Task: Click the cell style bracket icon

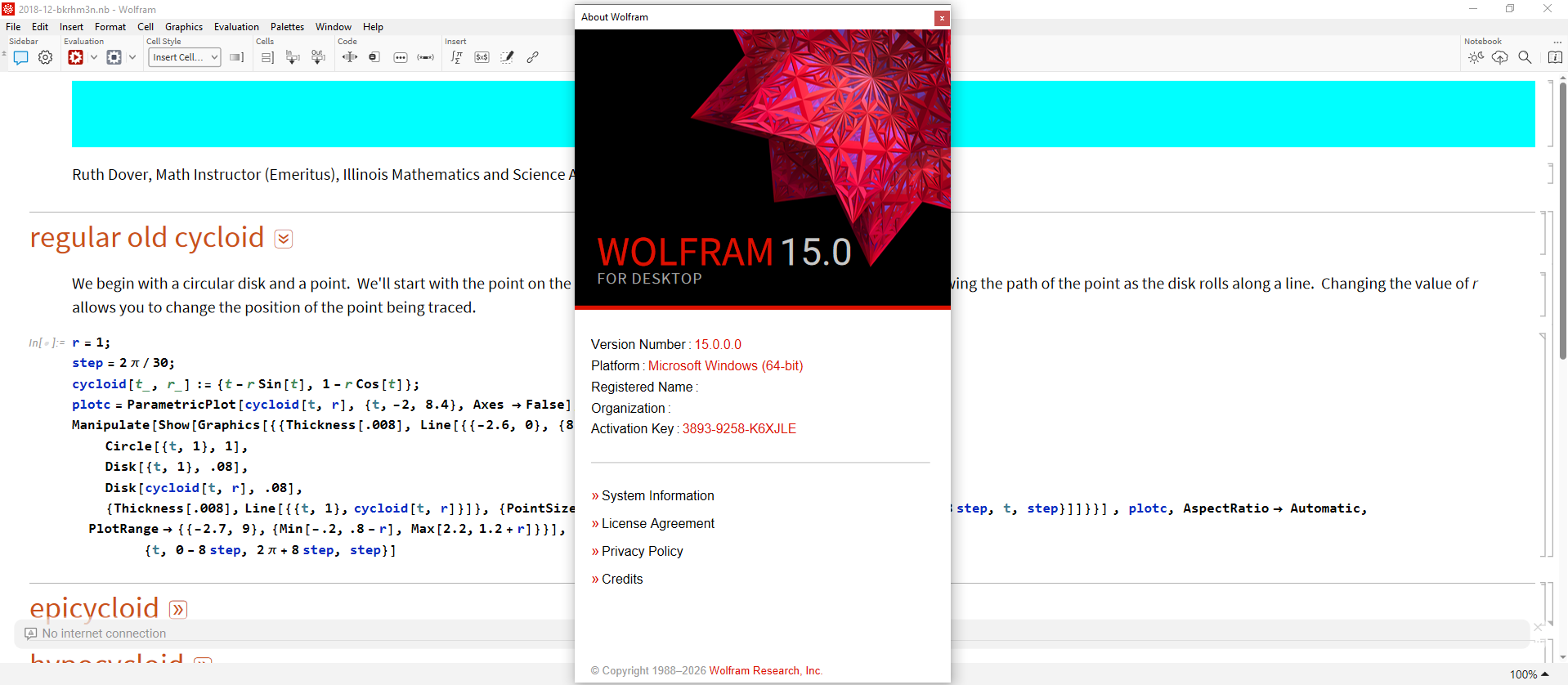Action: tap(237, 57)
